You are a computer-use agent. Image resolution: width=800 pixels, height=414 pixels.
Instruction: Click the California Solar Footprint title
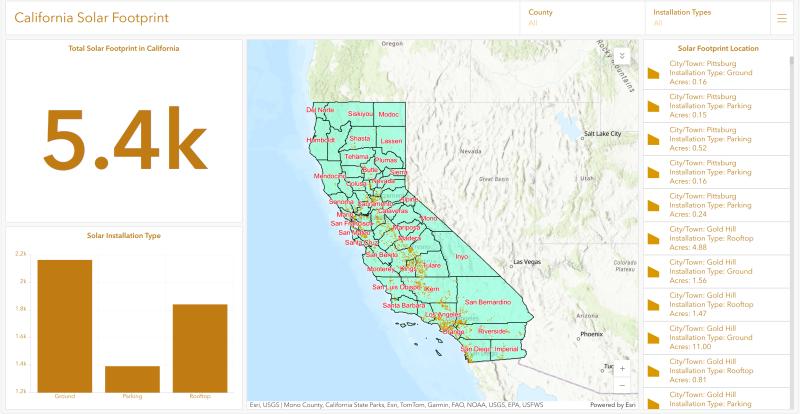point(91,18)
